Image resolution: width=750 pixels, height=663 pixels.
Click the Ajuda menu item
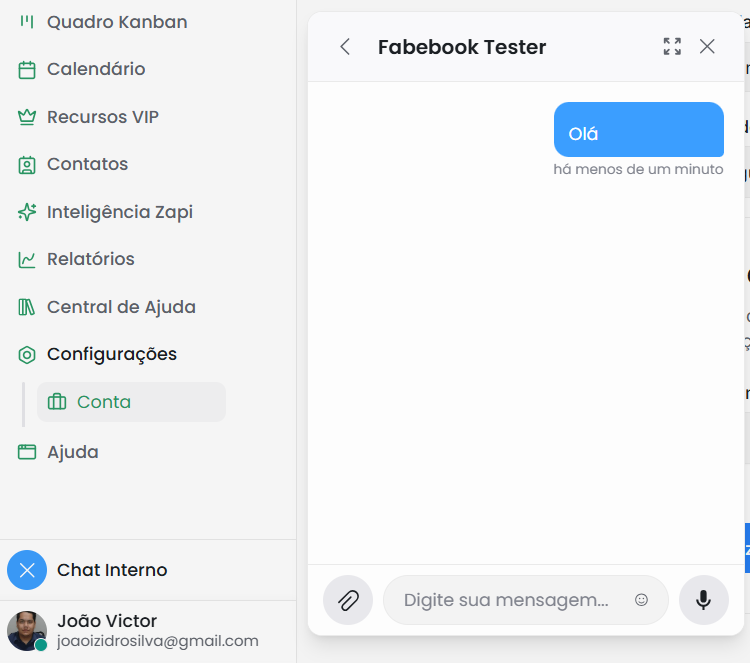(73, 452)
